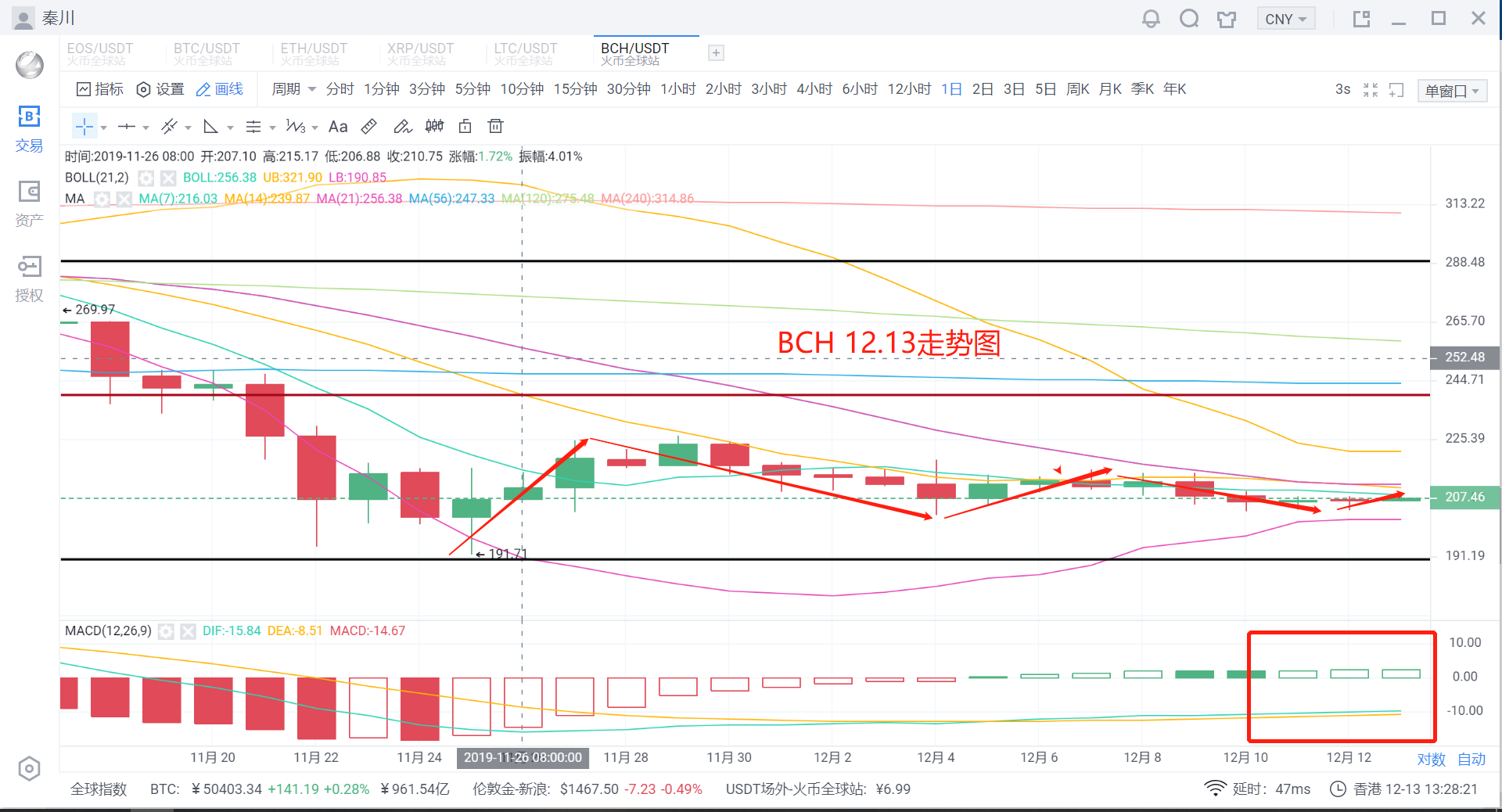Select the pencil freehand draw tool

click(x=402, y=126)
